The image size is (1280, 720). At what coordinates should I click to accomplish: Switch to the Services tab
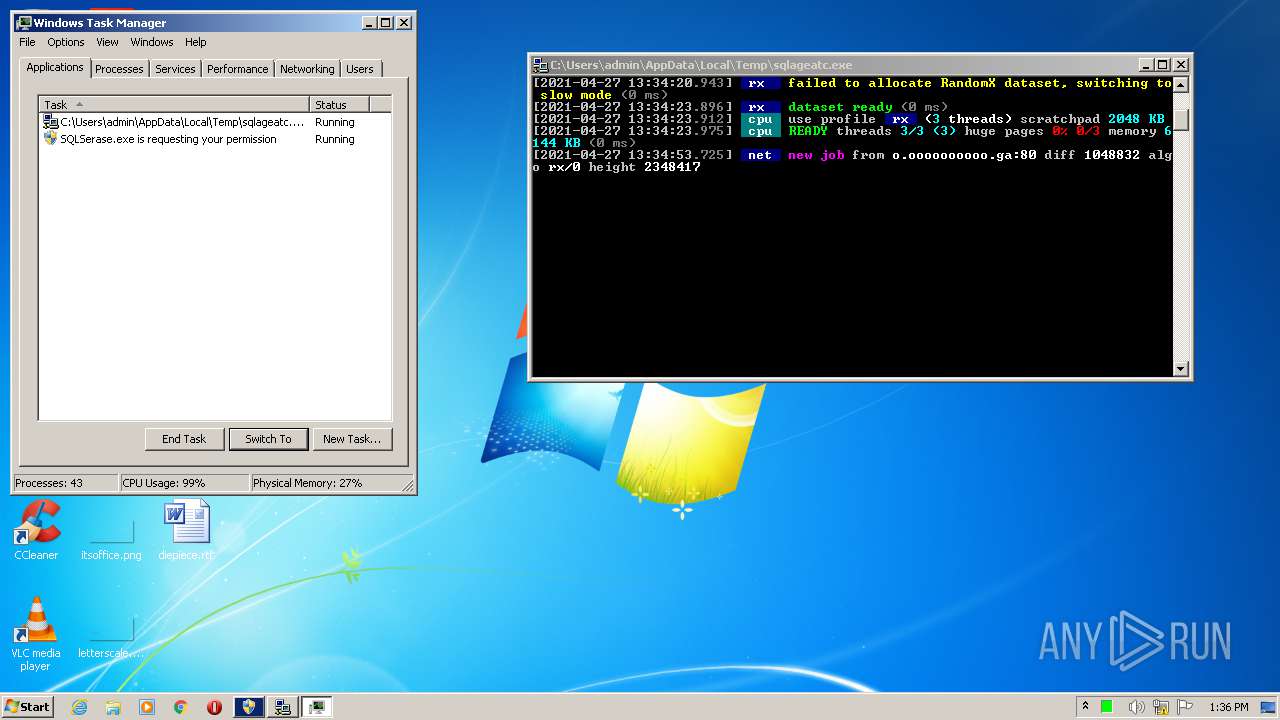[x=175, y=69]
